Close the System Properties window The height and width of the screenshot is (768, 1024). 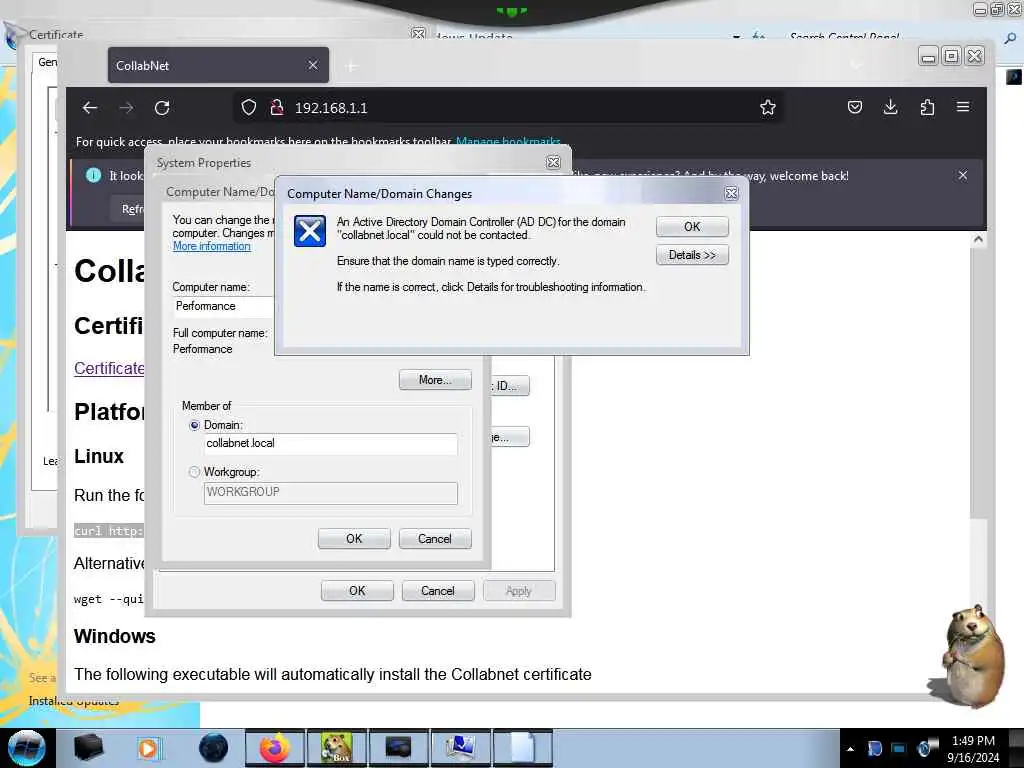(x=553, y=163)
